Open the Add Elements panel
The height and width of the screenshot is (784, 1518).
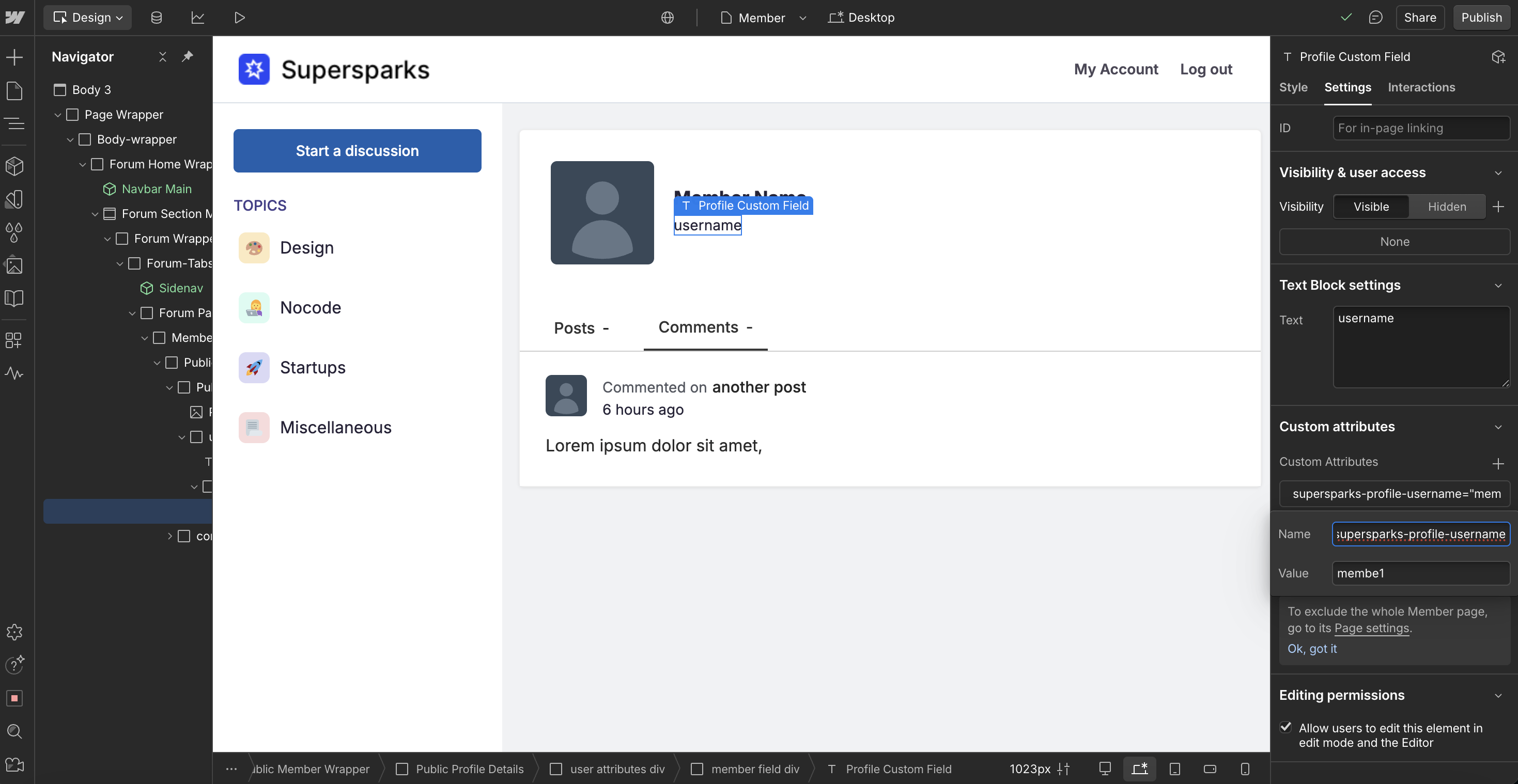pos(14,57)
